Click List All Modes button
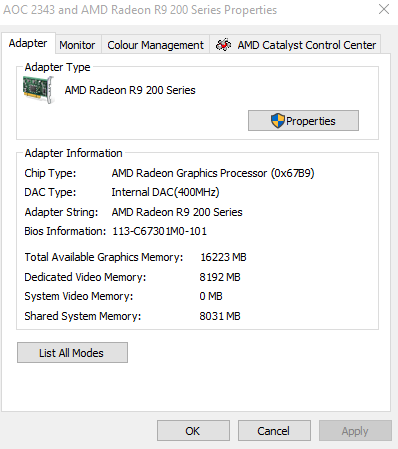 pyautogui.click(x=72, y=353)
